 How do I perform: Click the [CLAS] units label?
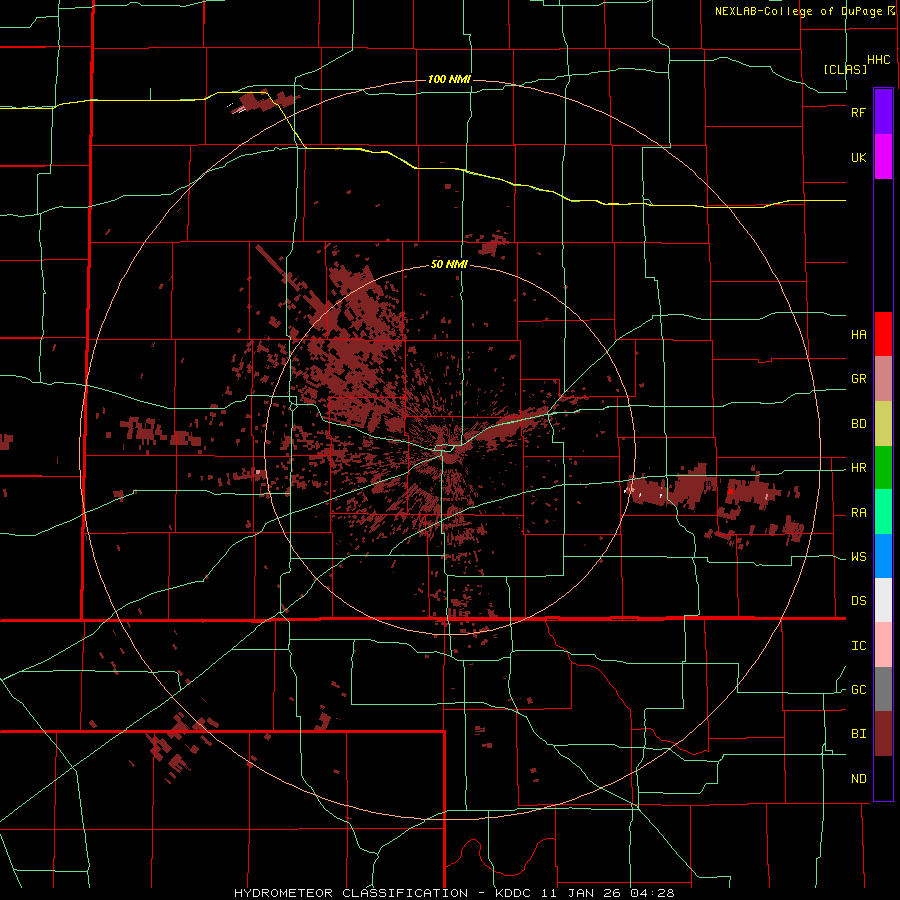coord(845,69)
